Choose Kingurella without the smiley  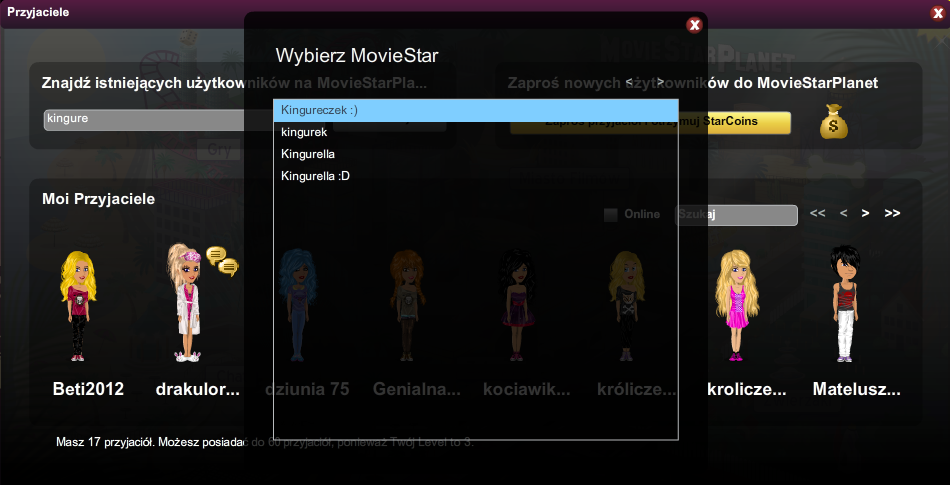(x=476, y=154)
